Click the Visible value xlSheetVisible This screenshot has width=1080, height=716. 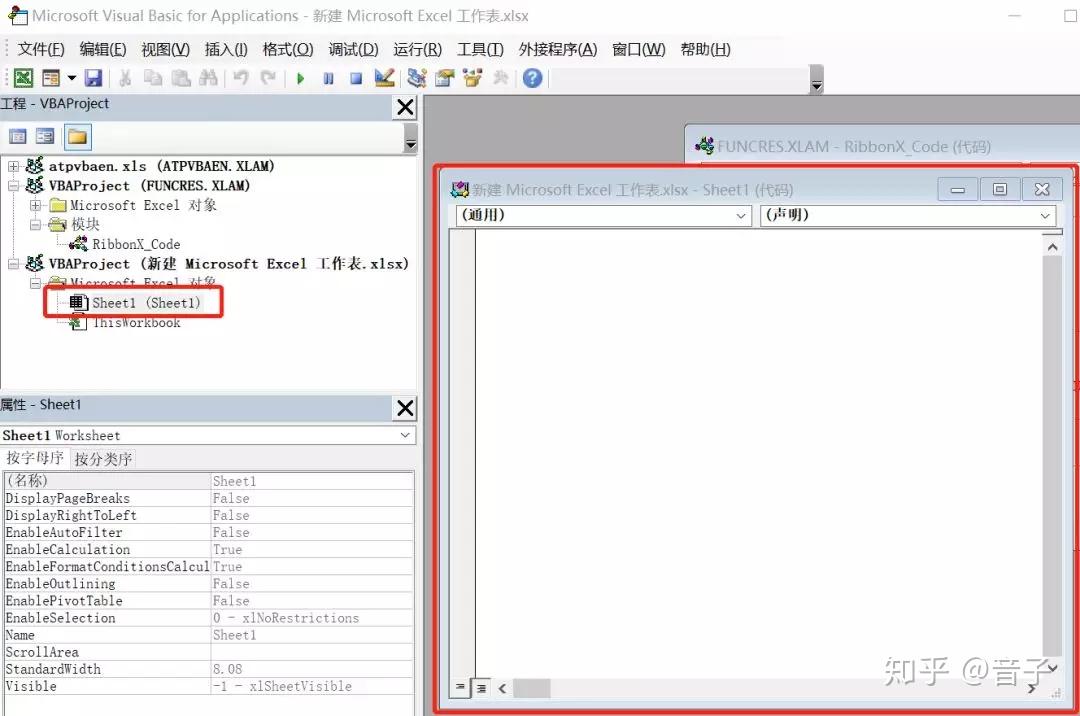tap(312, 686)
